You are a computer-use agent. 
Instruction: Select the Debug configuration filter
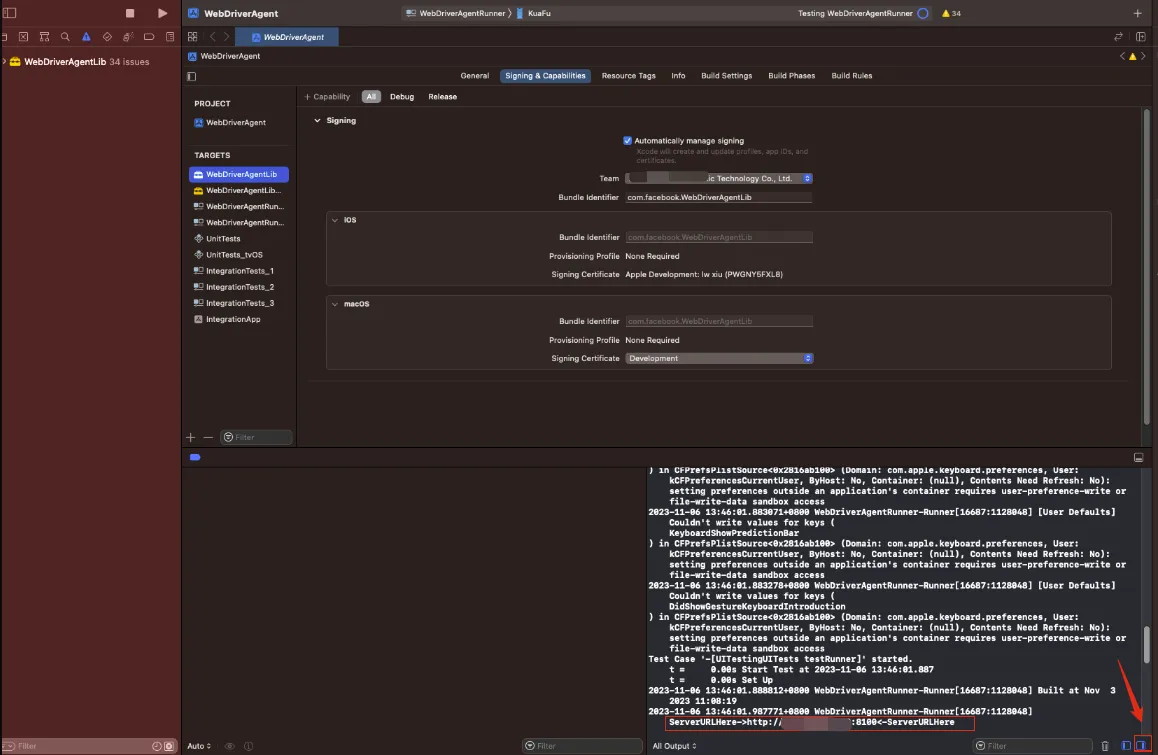(401, 97)
